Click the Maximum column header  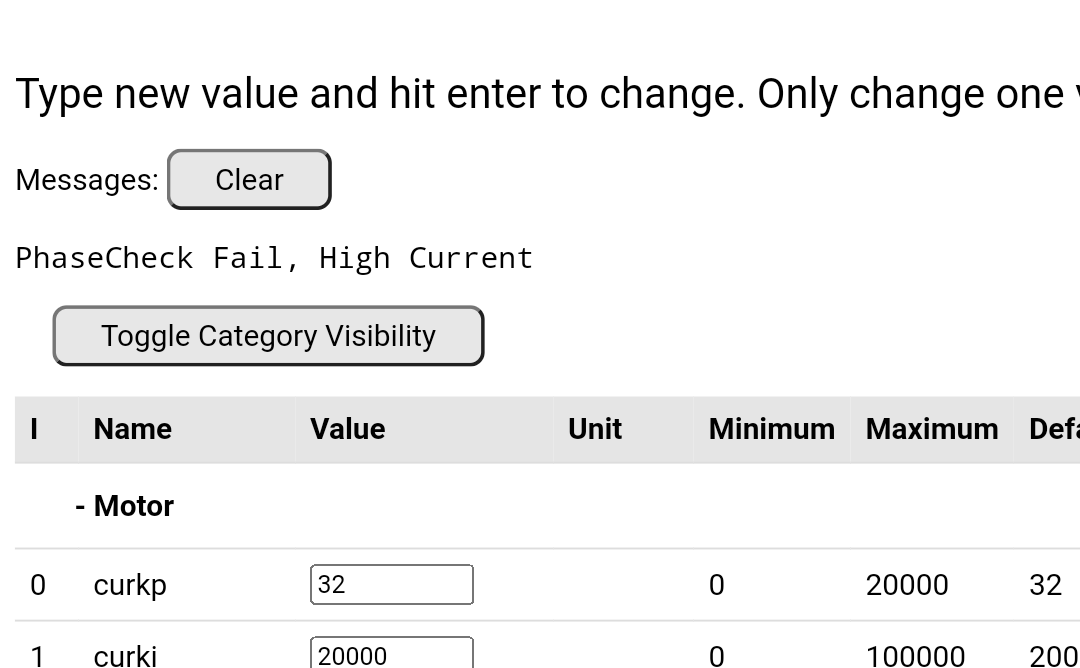pos(931,429)
